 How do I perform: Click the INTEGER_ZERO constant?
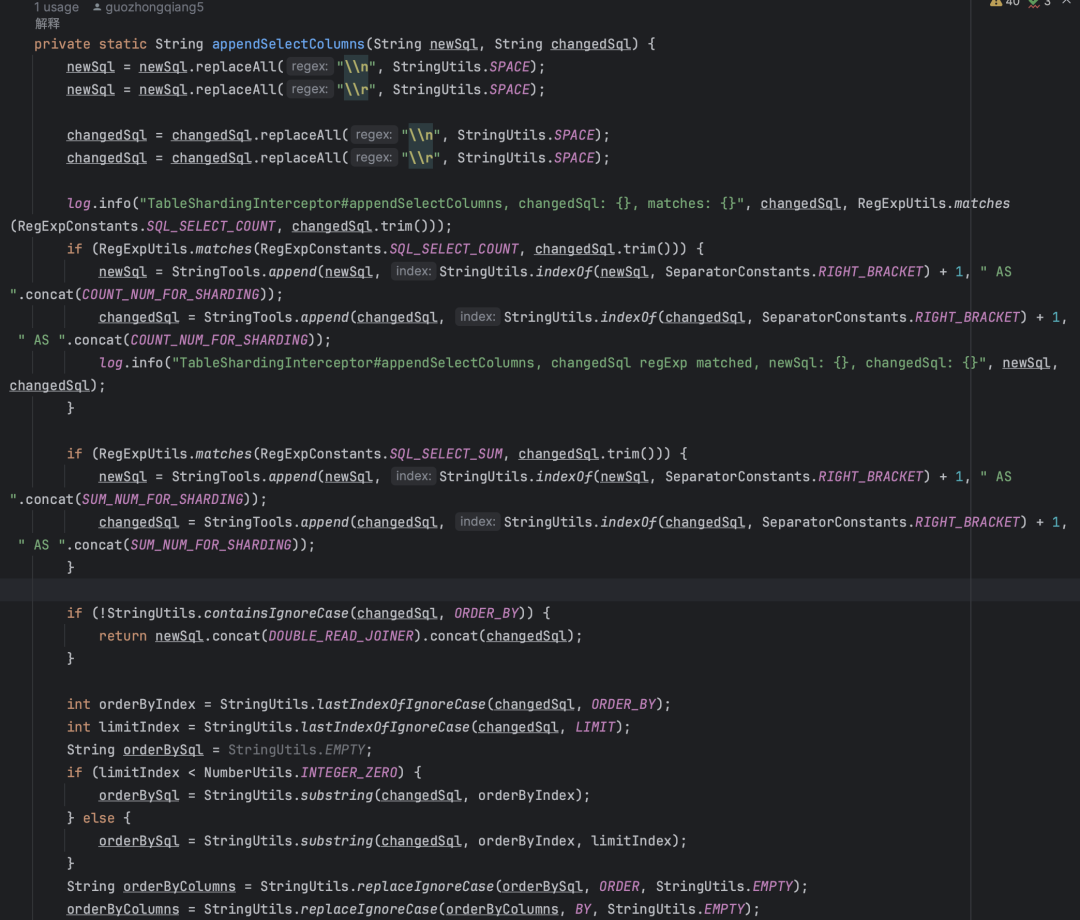point(349,773)
